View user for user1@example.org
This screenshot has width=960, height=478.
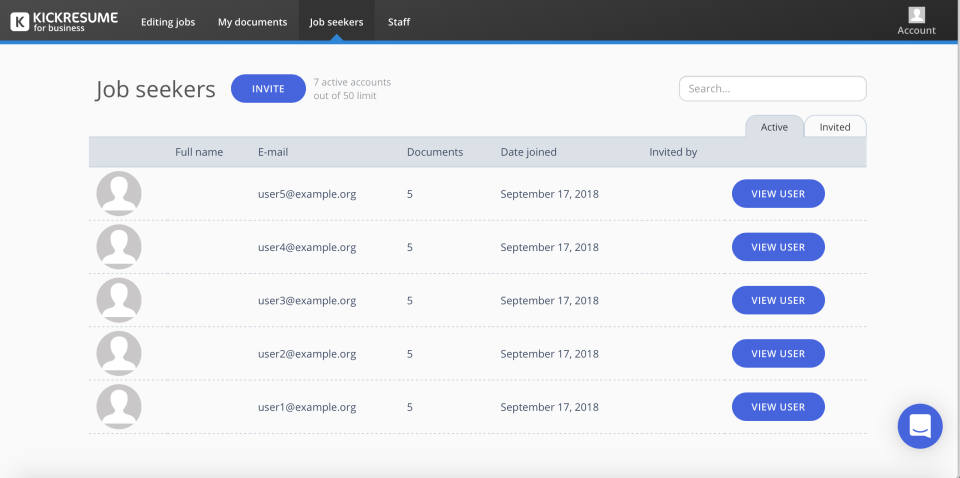[x=778, y=407]
